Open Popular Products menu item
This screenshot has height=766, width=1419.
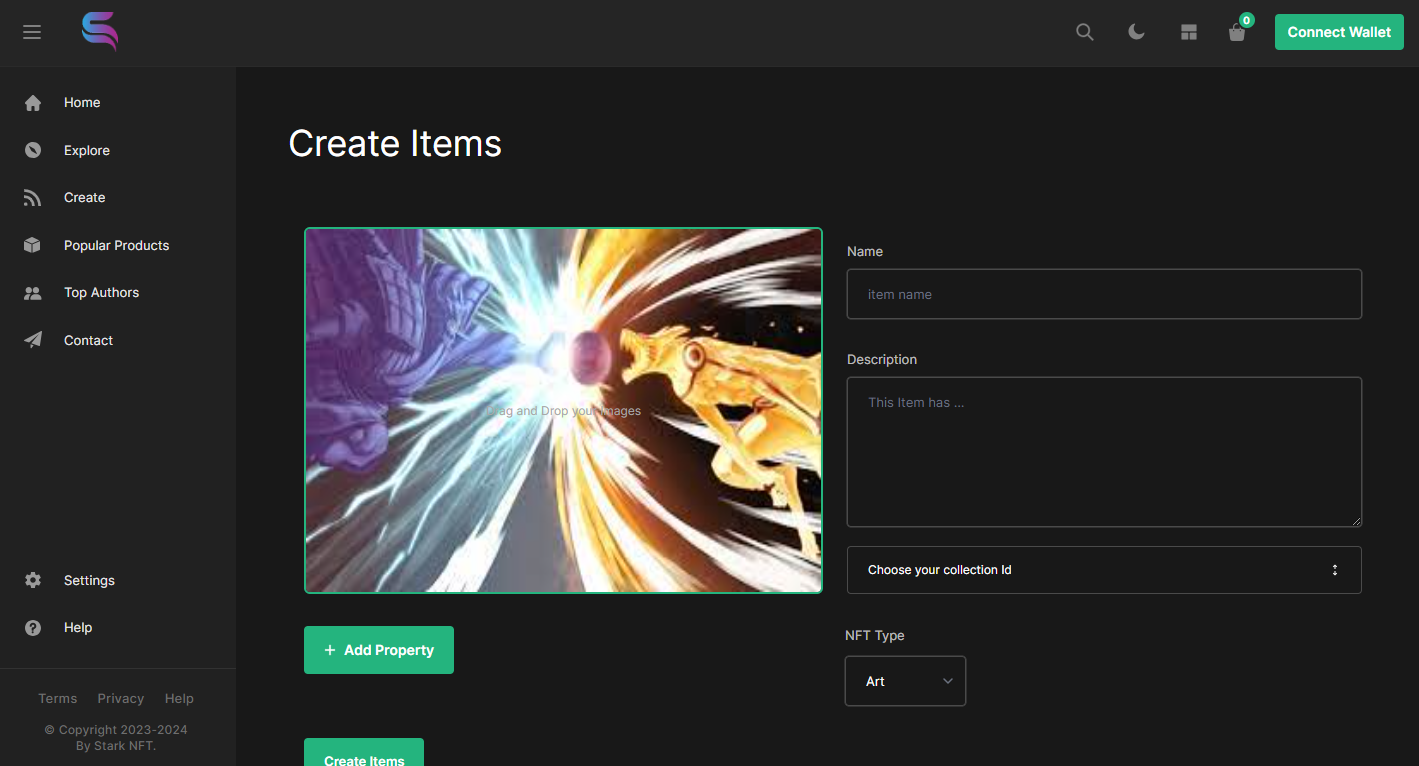click(118, 245)
